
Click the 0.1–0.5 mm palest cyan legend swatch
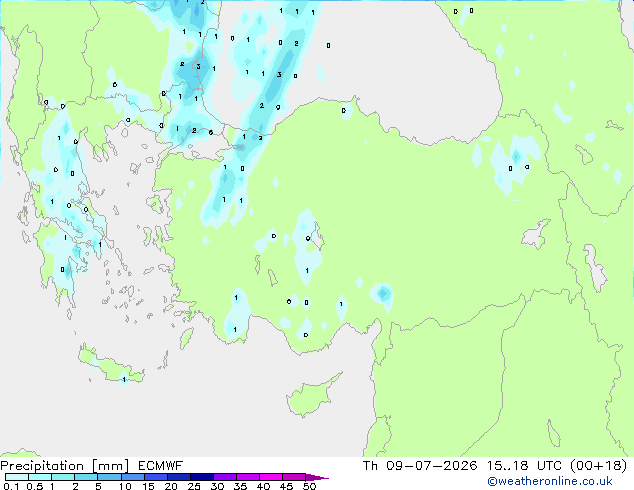[17, 477]
